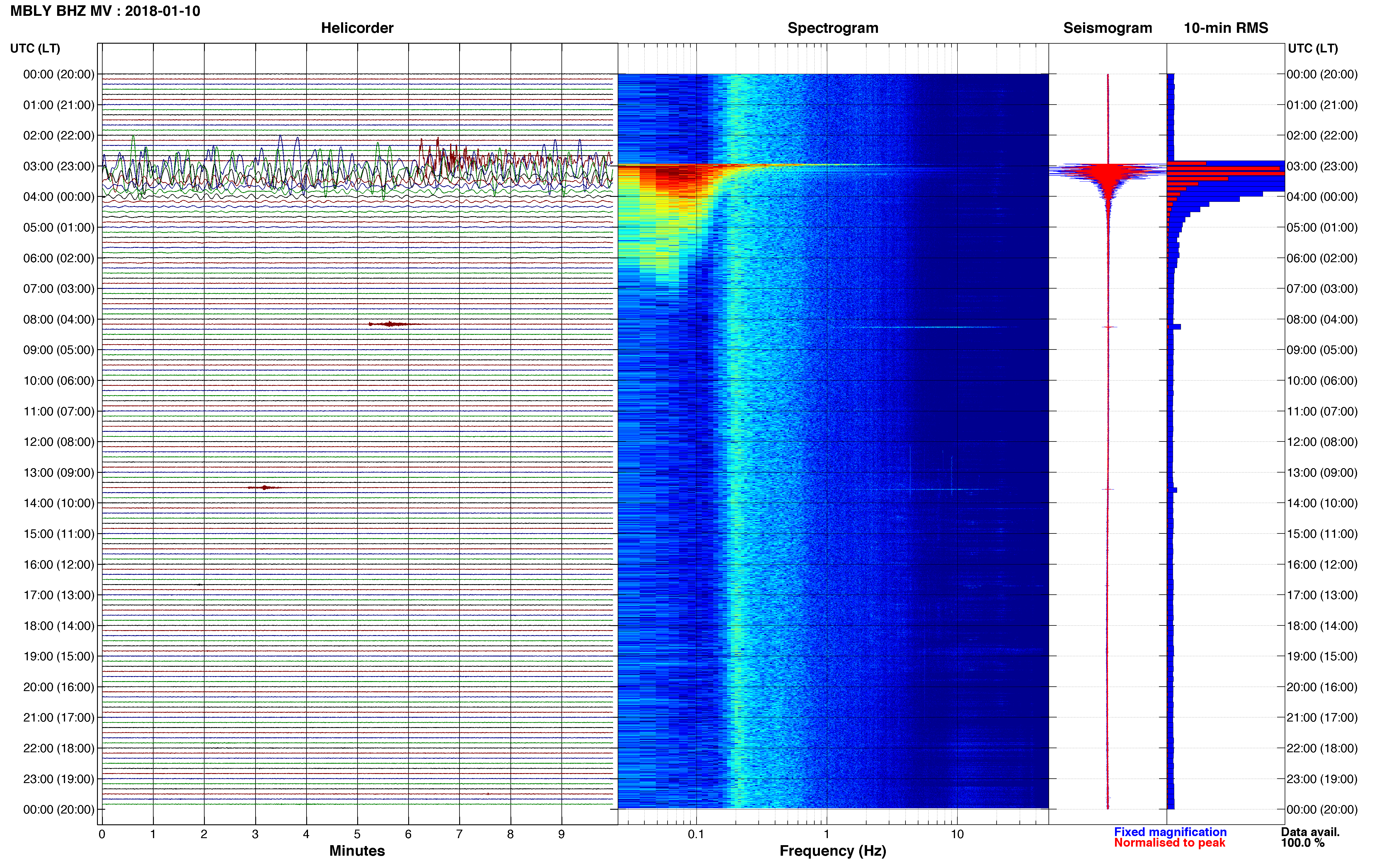The width and height of the screenshot is (1389, 868).
Task: Click right time label '14:00 (10:00)'
Action: [1322, 504]
